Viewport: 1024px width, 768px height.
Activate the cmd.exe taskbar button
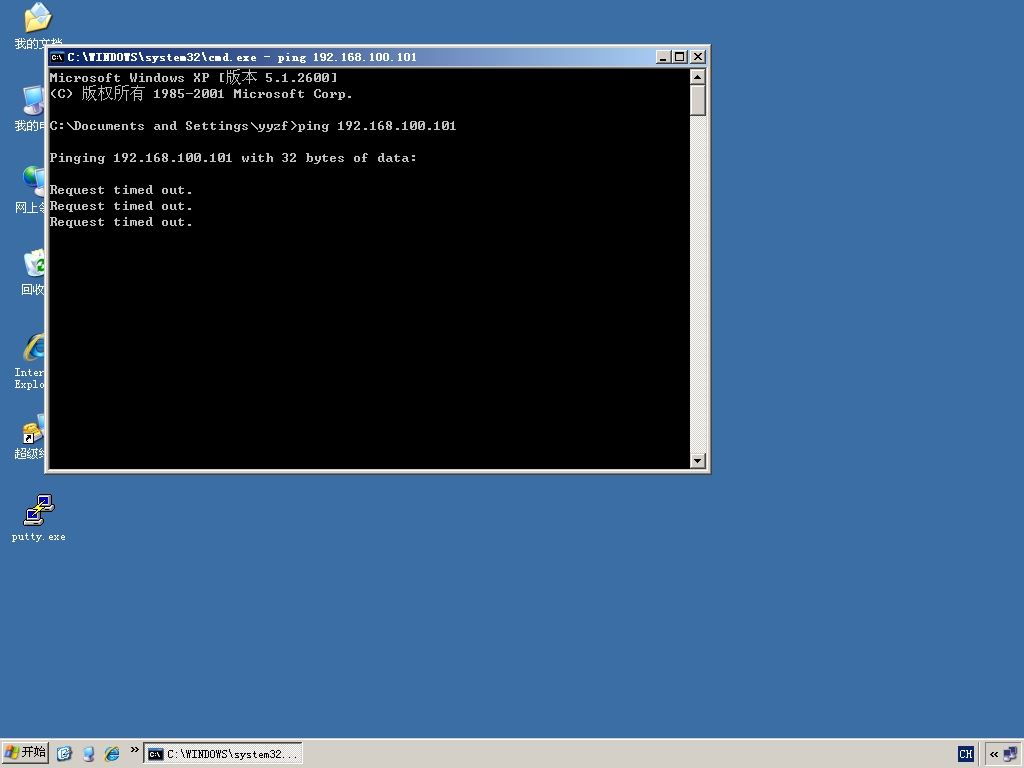point(223,754)
